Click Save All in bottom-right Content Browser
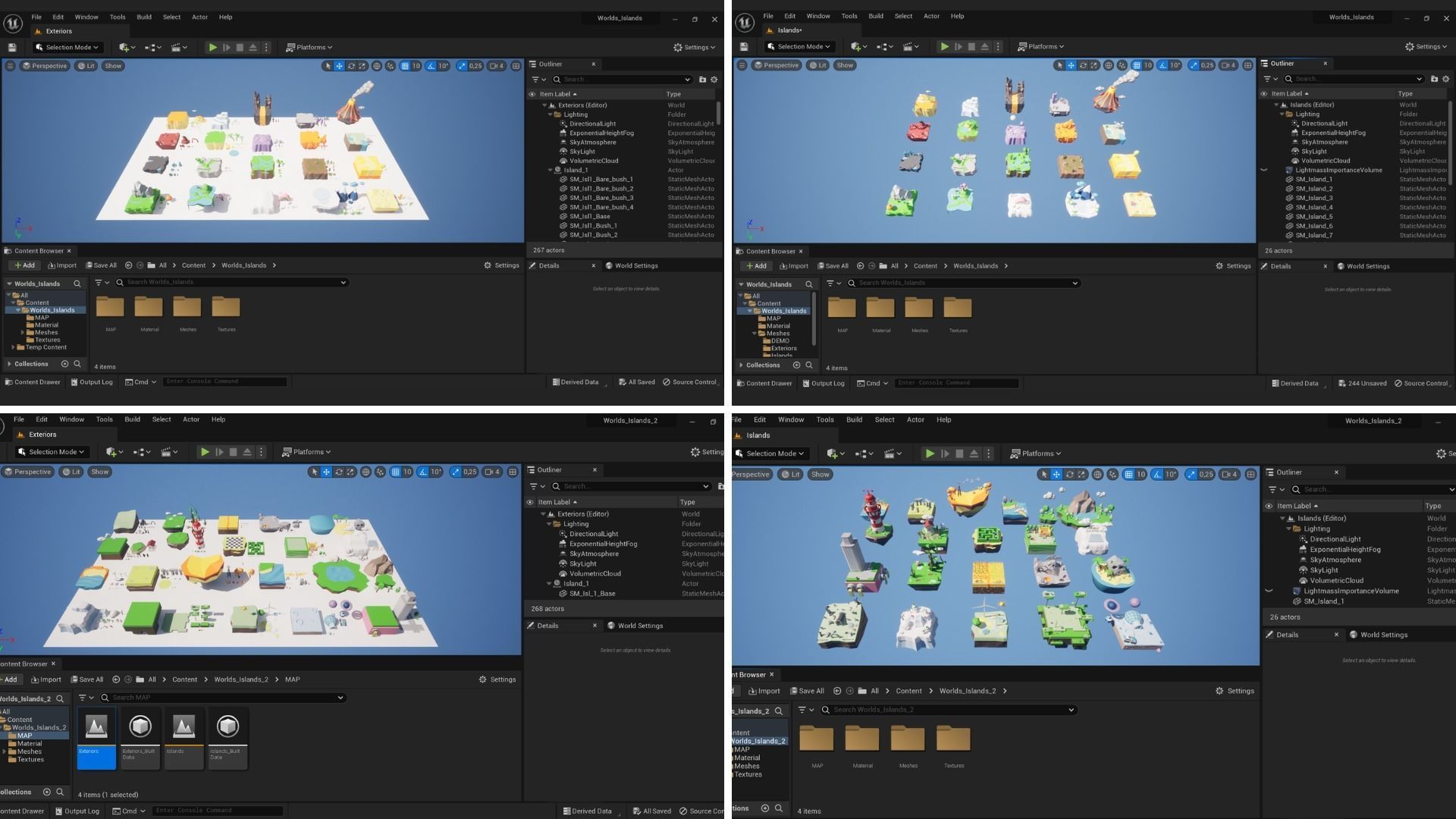This screenshot has height=819, width=1456. (807, 692)
